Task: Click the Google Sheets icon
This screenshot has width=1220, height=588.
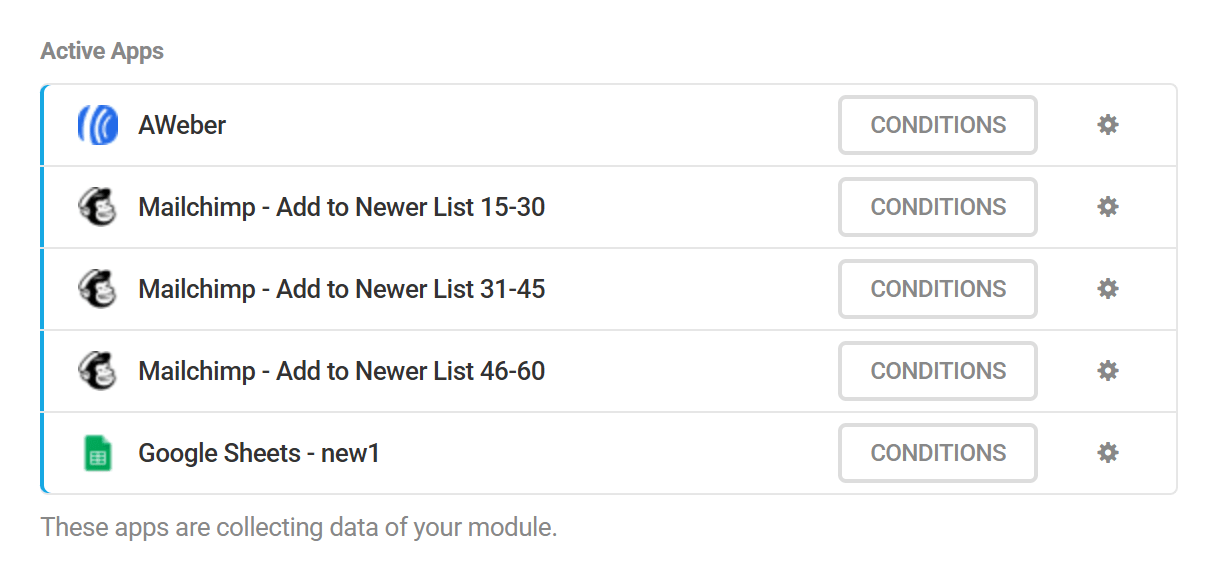Action: point(96,452)
